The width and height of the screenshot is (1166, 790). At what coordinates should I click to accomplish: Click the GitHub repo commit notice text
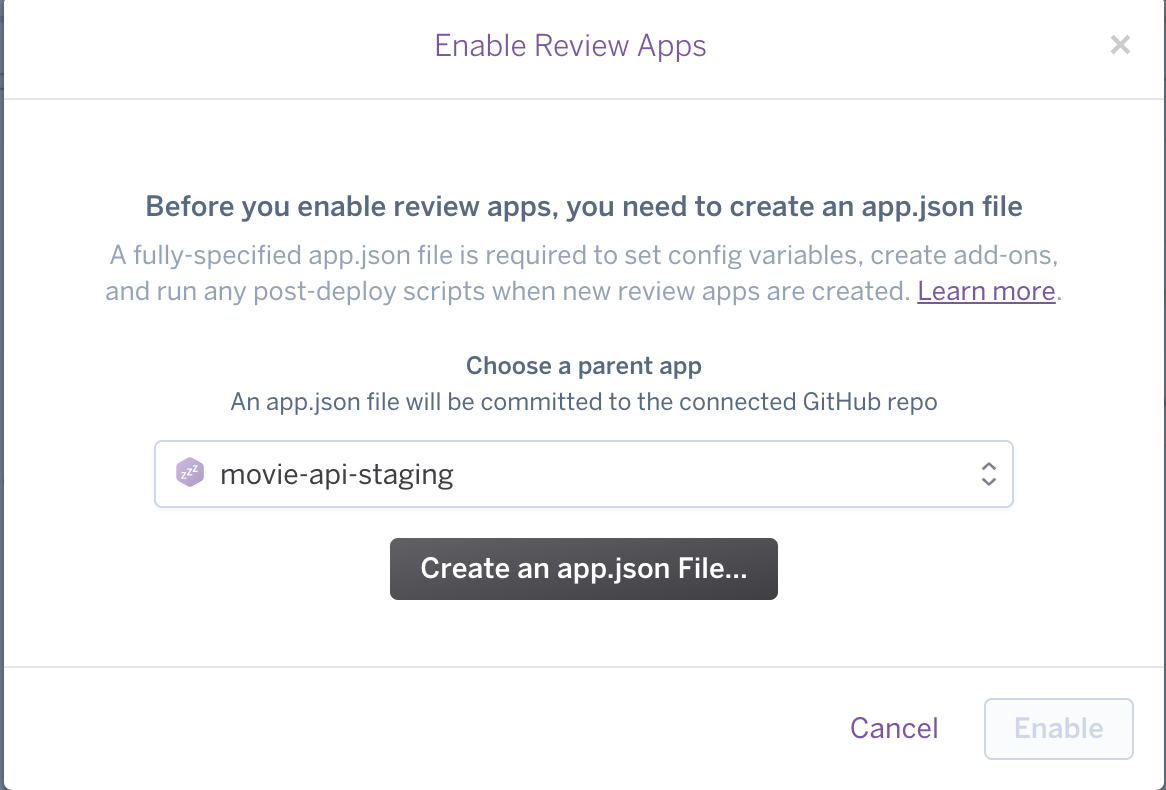tap(583, 402)
